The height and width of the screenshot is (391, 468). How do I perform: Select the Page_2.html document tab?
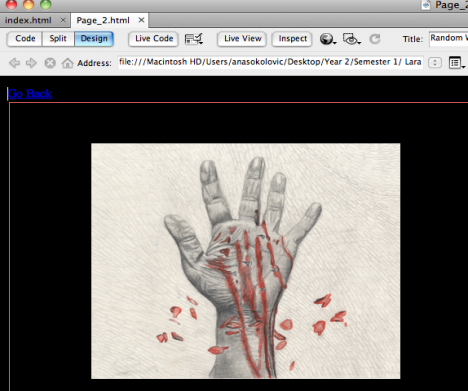[x=103, y=20]
